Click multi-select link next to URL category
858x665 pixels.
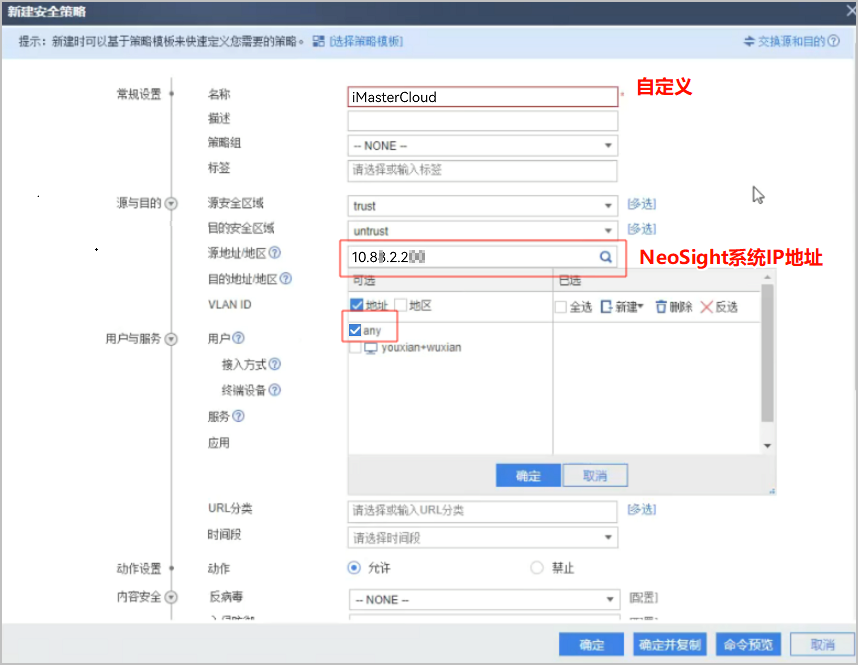(641, 509)
